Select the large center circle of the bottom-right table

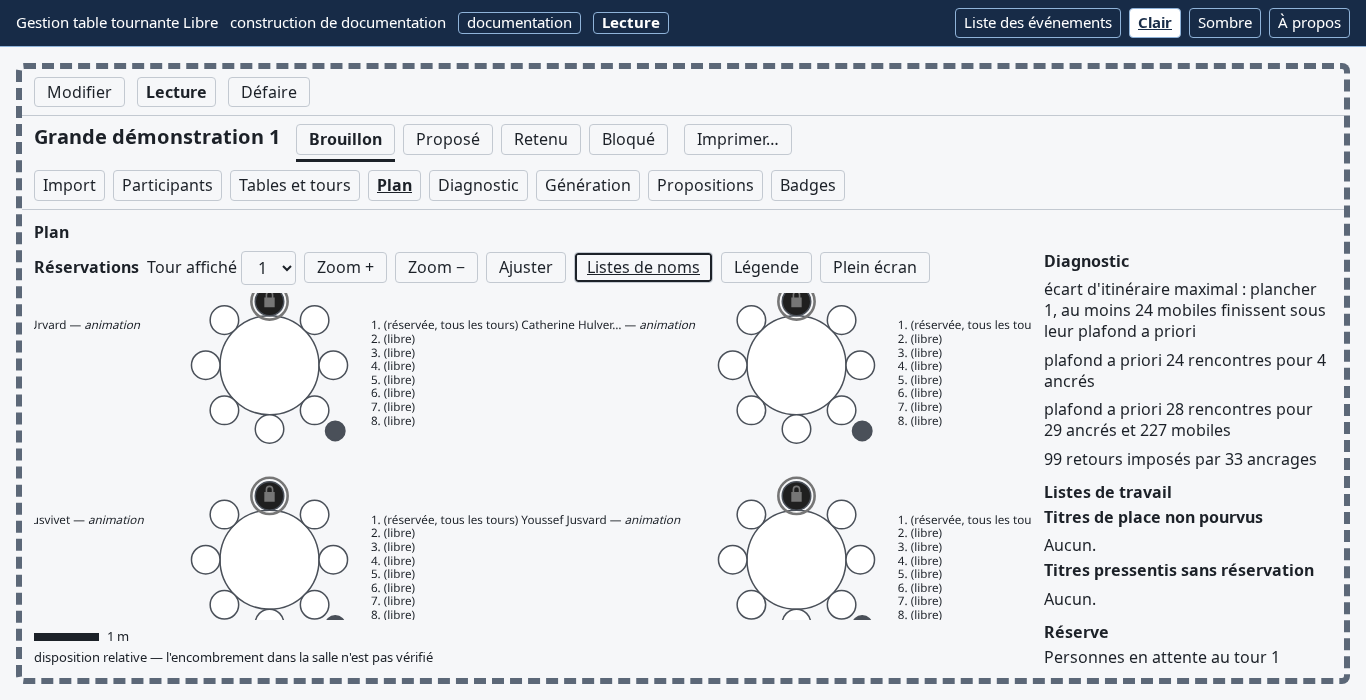tap(796, 560)
